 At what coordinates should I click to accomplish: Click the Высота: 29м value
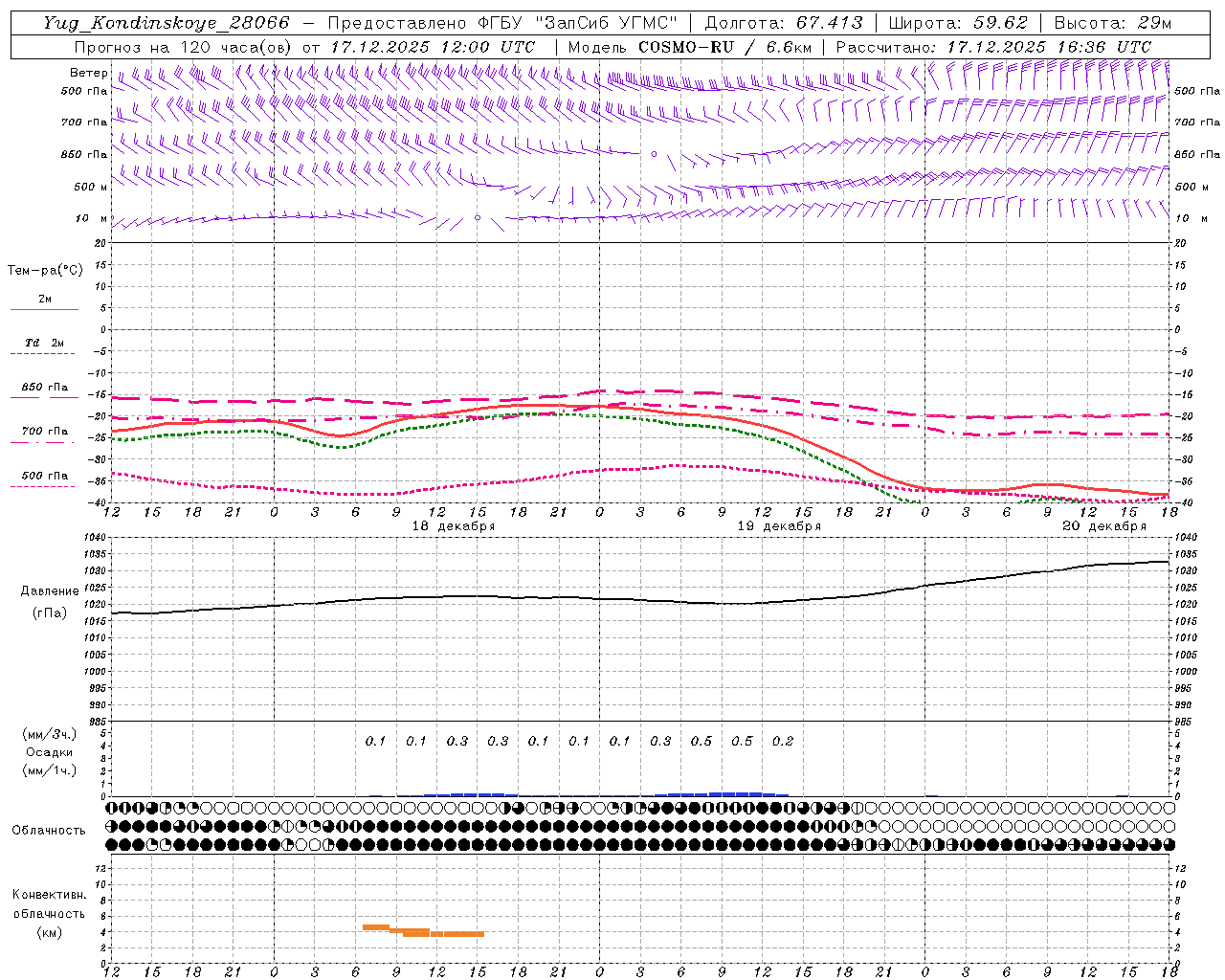pos(1113,23)
